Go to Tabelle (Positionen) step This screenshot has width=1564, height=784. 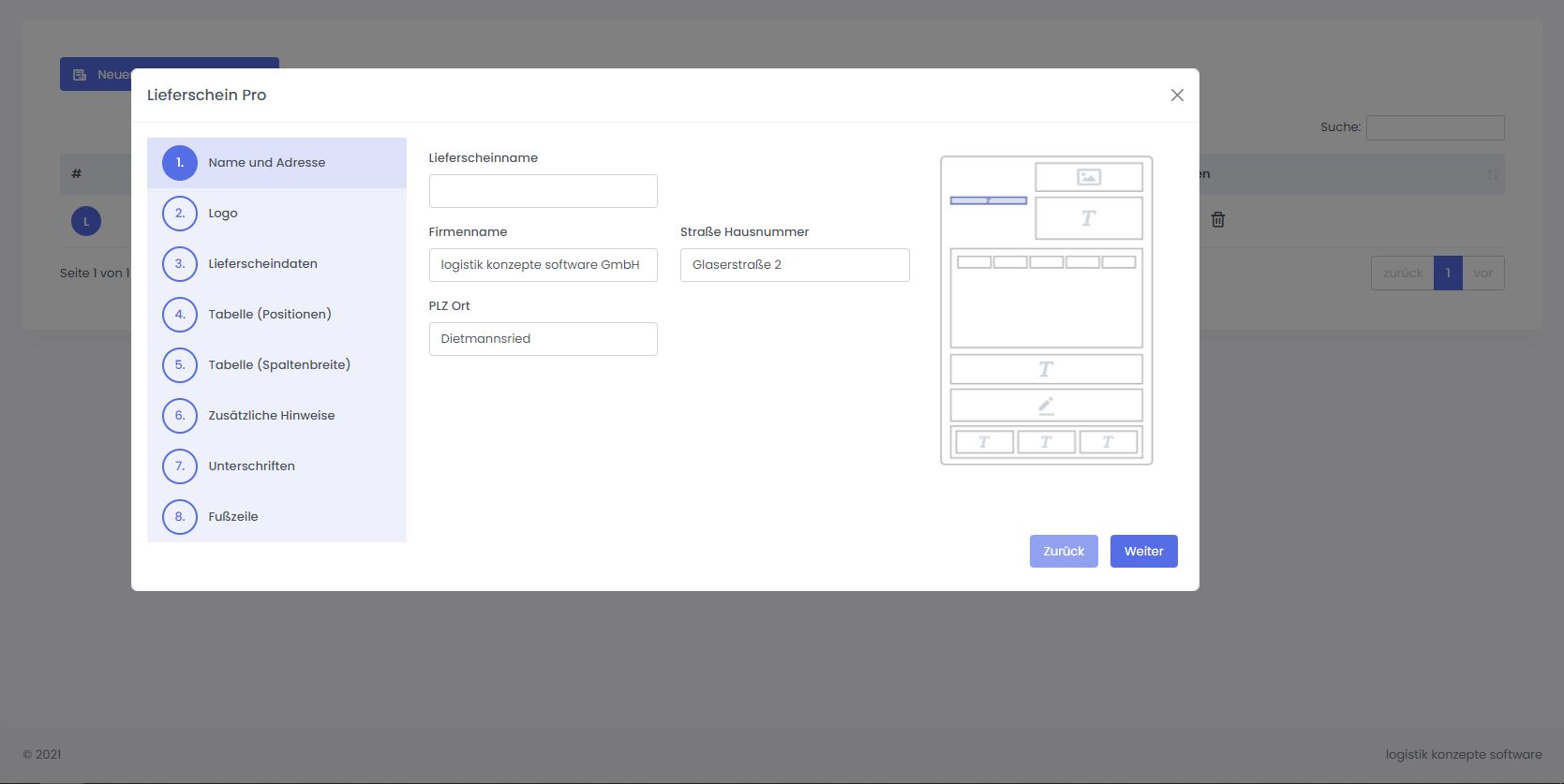tap(269, 315)
